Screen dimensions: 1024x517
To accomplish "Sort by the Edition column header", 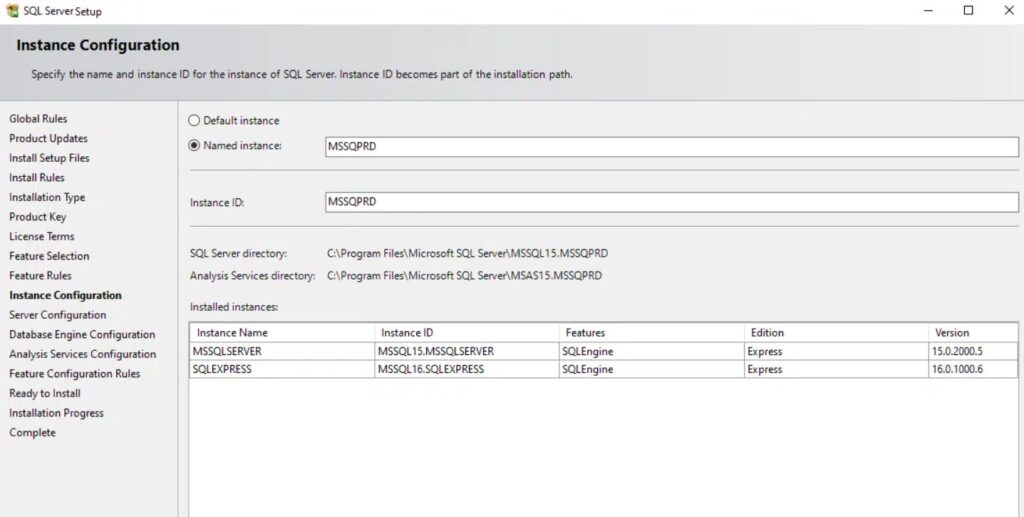I will [837, 332].
